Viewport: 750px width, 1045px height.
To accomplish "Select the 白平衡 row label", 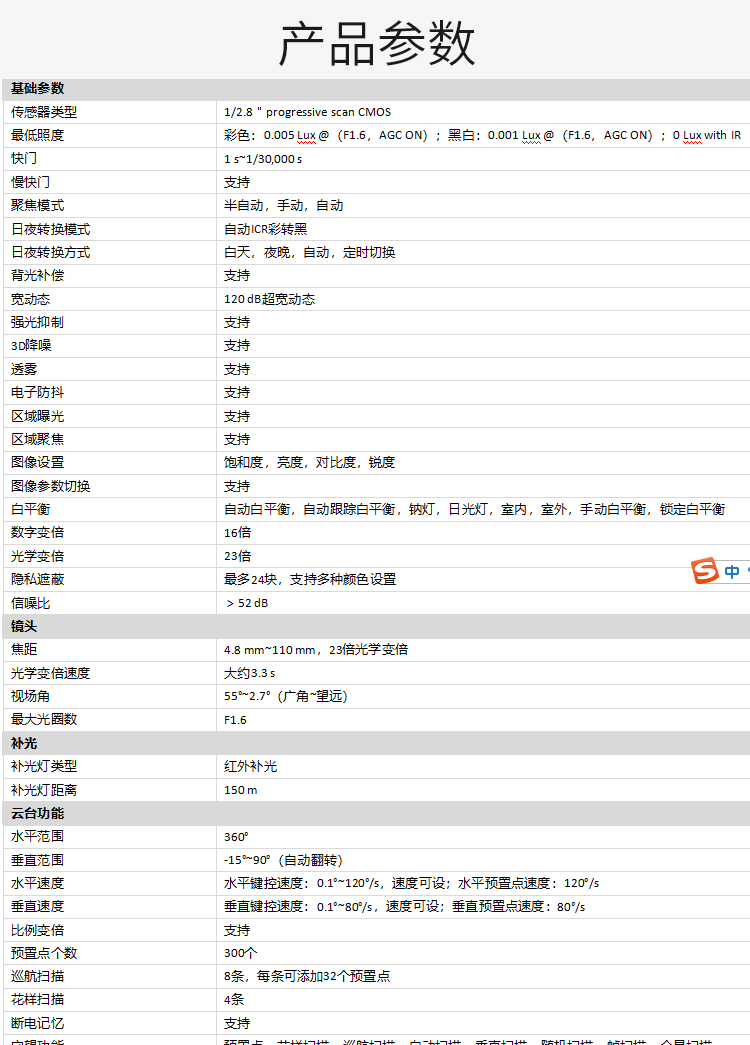I will coord(30,509).
